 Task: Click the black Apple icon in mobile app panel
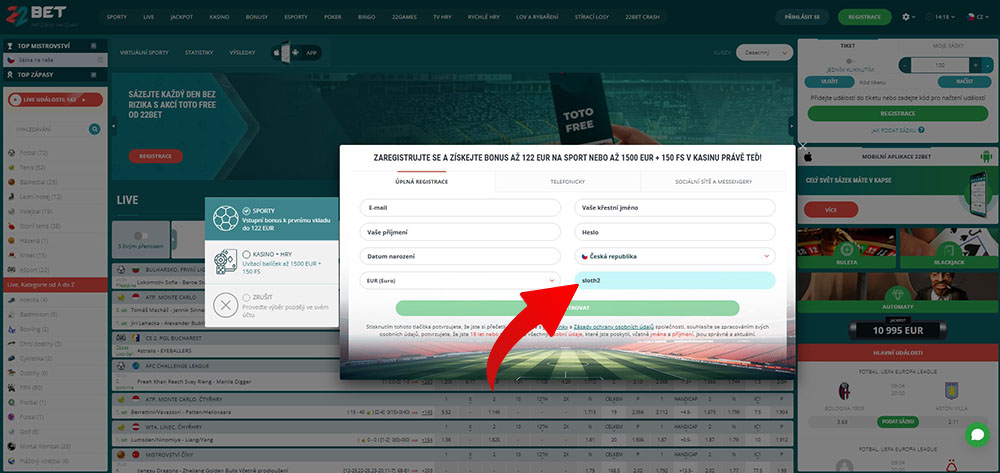[x=807, y=156]
